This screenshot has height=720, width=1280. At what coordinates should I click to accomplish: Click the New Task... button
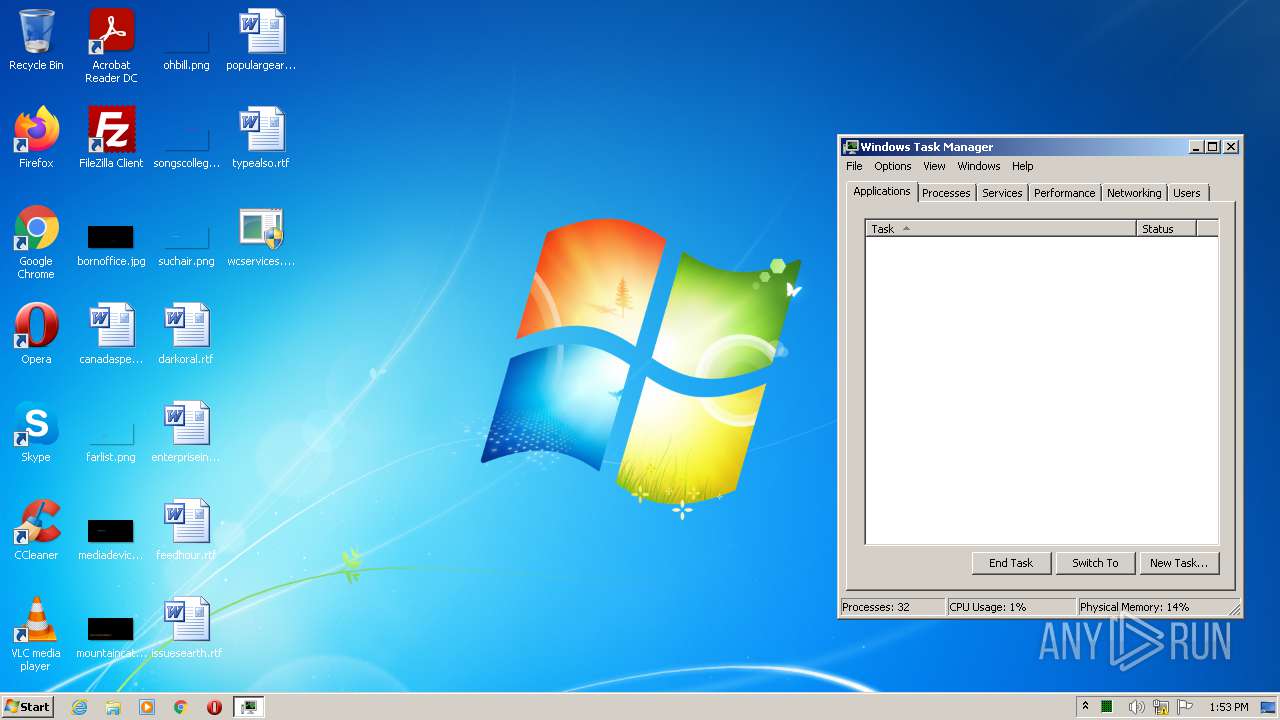tap(1179, 563)
